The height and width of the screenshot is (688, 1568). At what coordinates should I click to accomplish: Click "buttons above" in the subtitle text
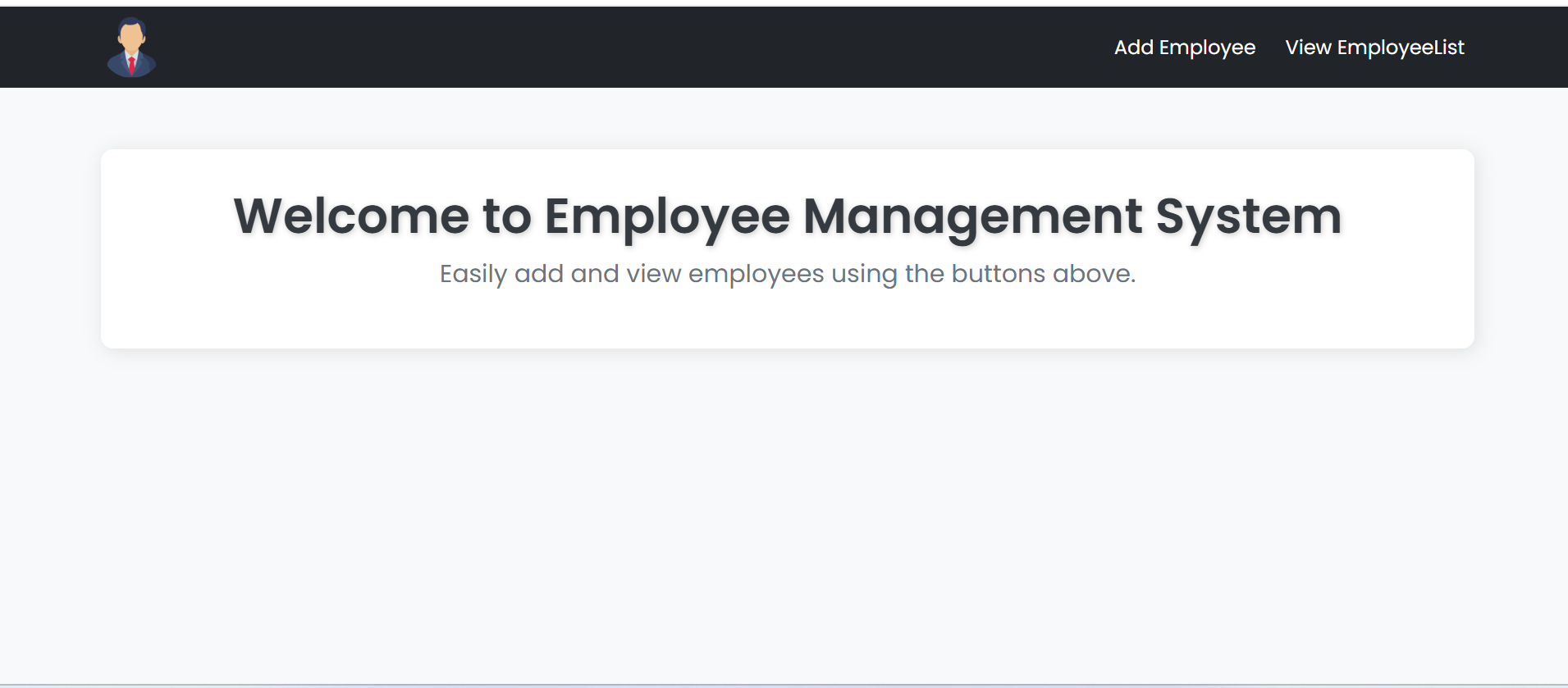point(1043,274)
